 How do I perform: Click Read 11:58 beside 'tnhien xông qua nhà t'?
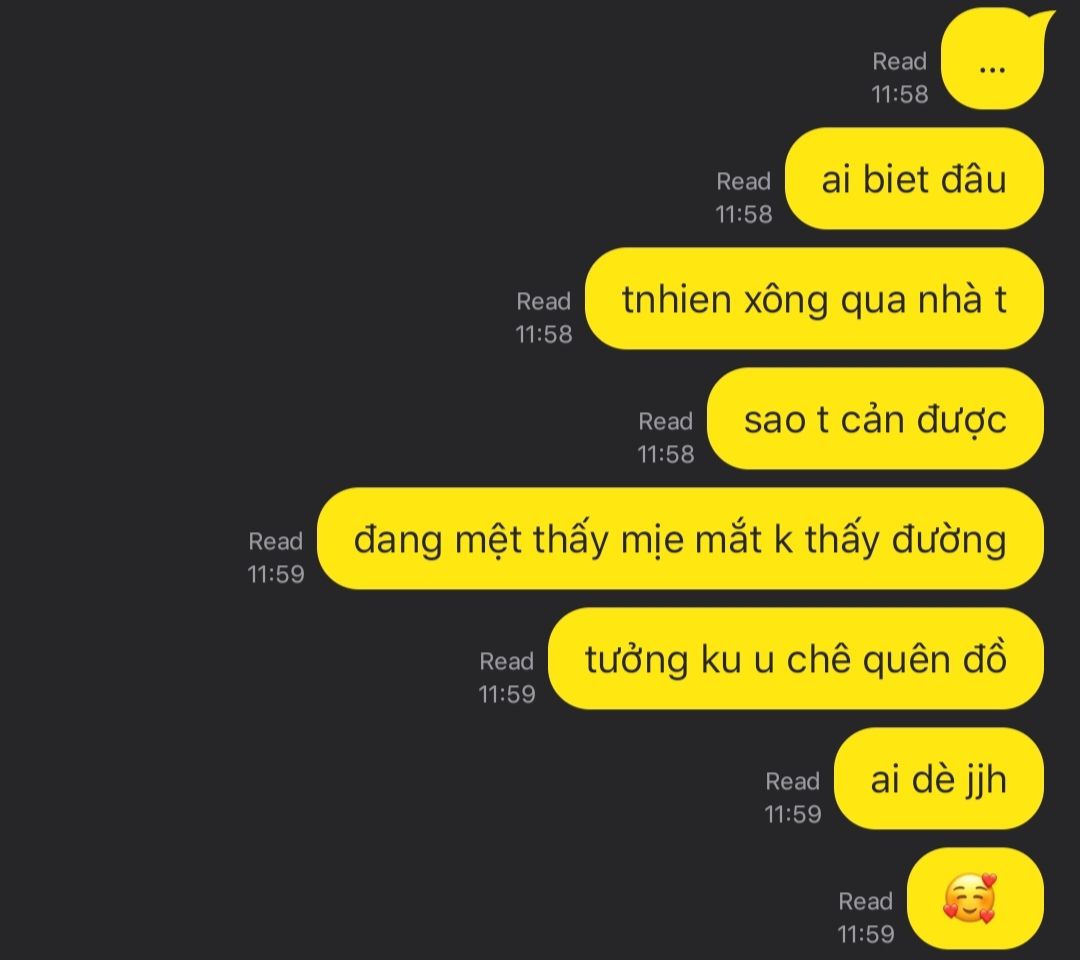point(544,317)
